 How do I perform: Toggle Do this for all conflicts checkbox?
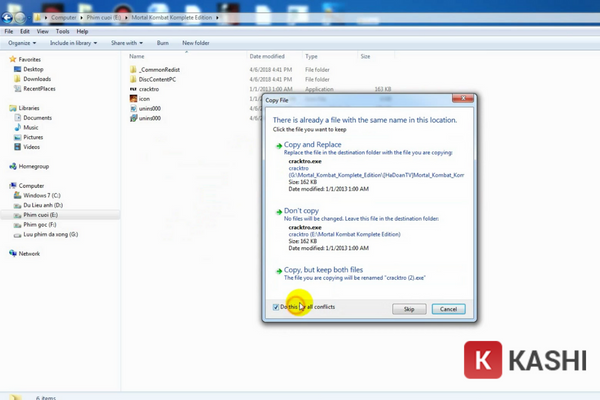coord(276,307)
